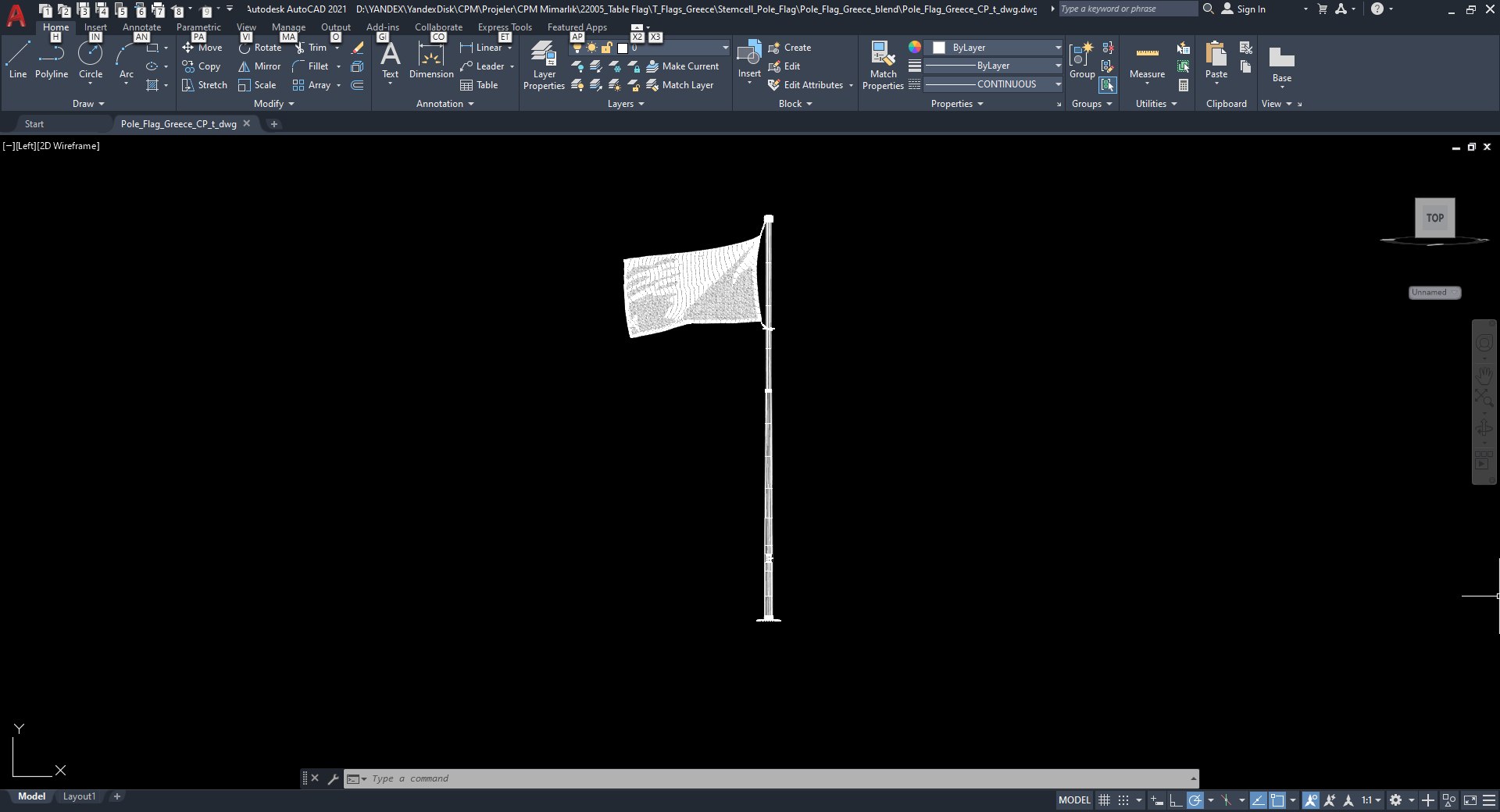Image resolution: width=1500 pixels, height=812 pixels.
Task: Toggle drawing grid display in status bar
Action: (x=1104, y=800)
